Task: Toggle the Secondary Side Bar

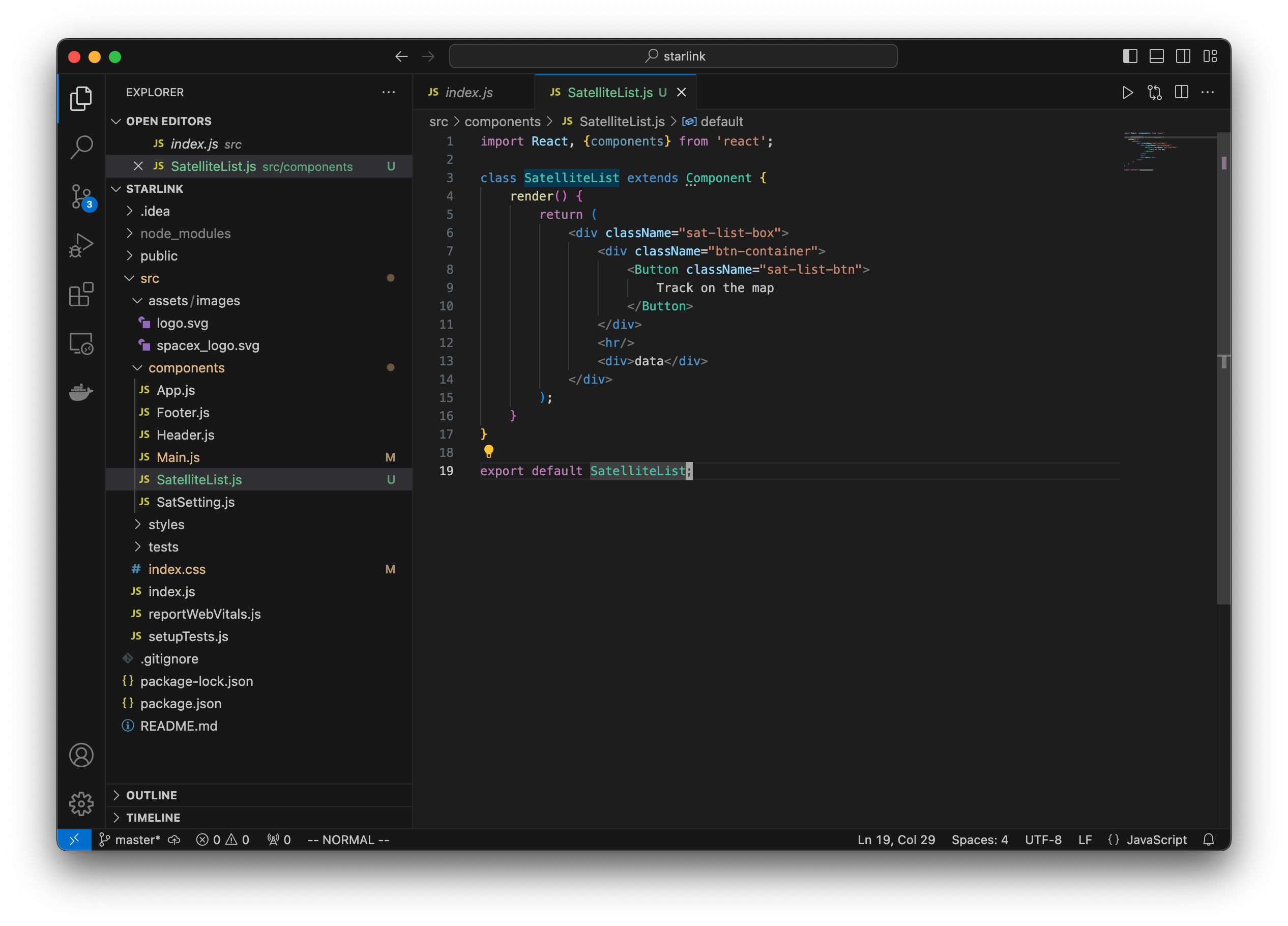Action: [x=1184, y=56]
